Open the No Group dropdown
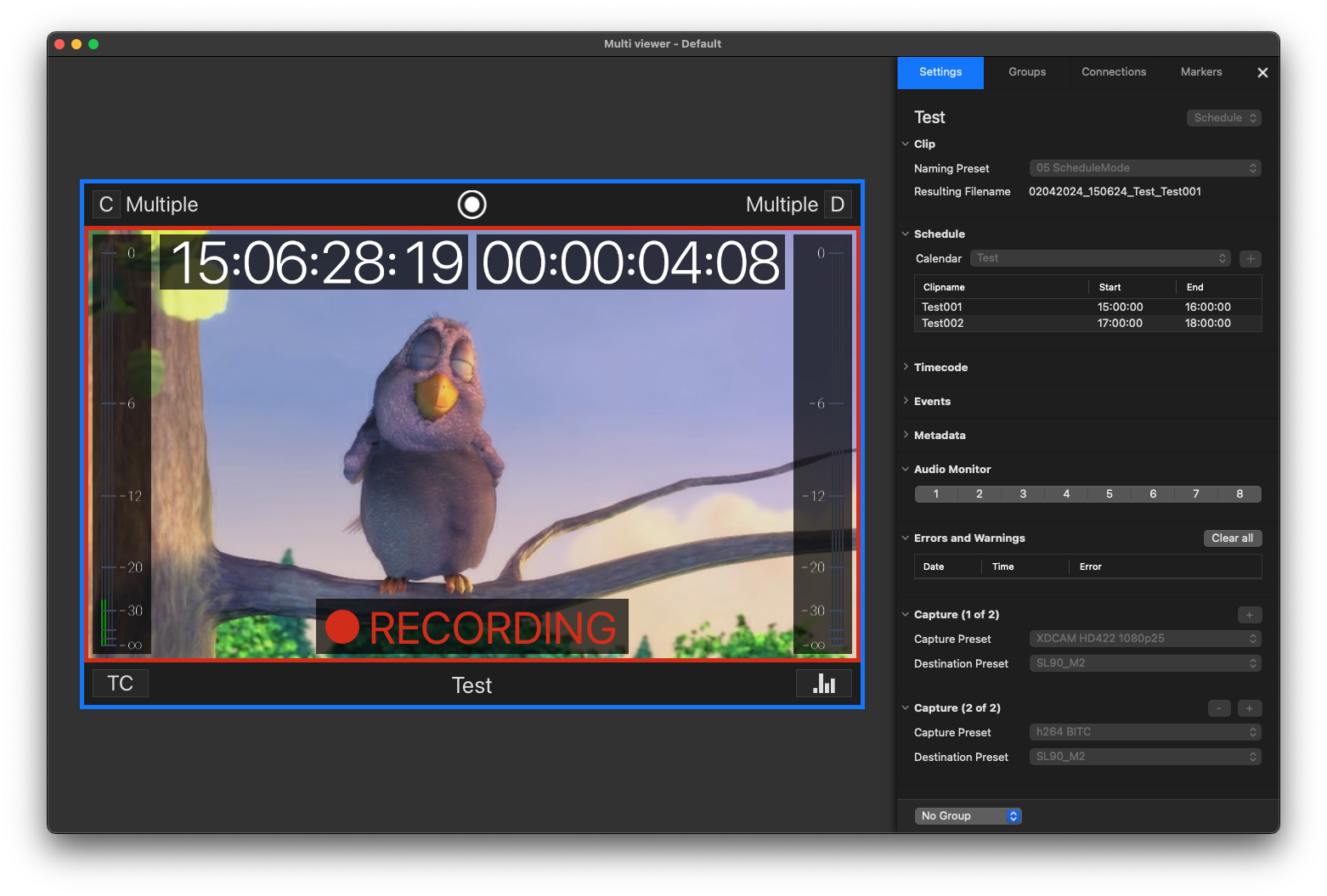Viewport: 1327px width, 896px height. coord(968,816)
